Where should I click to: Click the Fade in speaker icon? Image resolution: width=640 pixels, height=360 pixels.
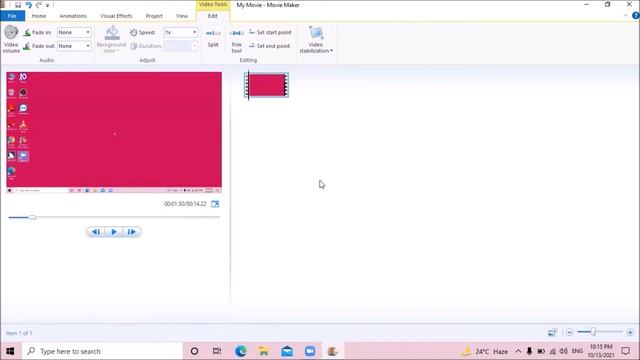27,33
